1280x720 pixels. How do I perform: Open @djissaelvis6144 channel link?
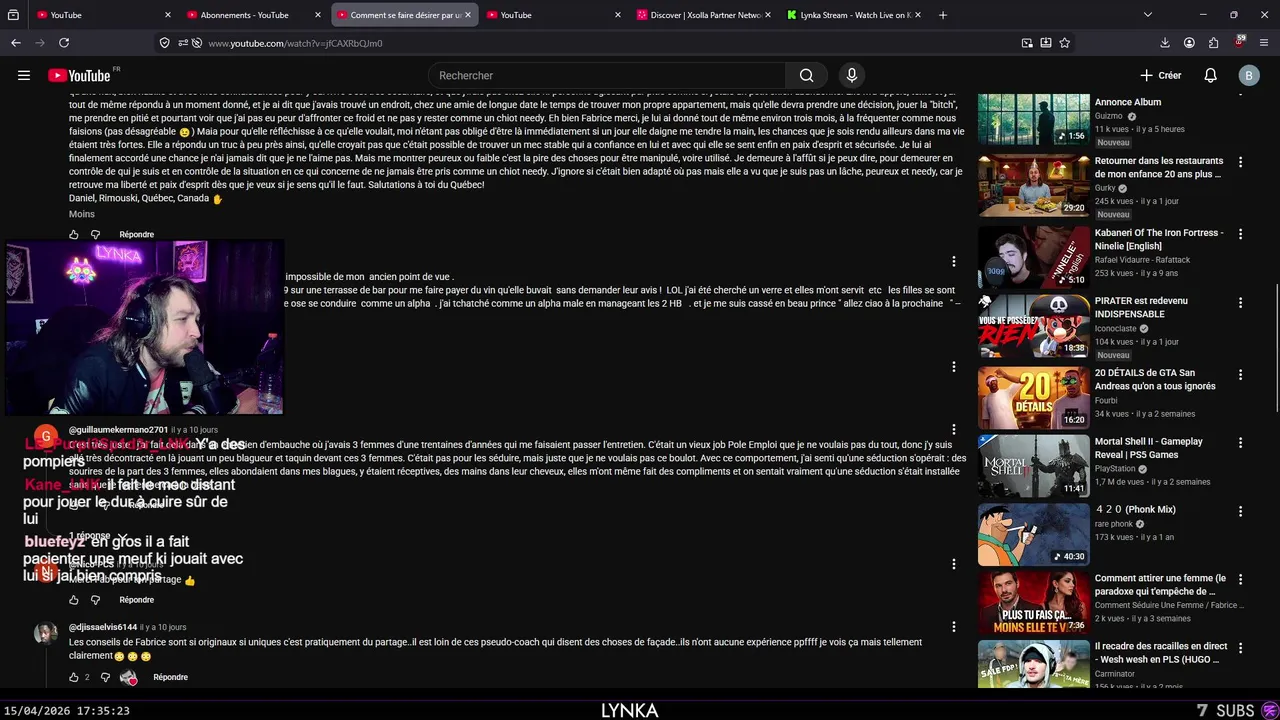(103, 627)
